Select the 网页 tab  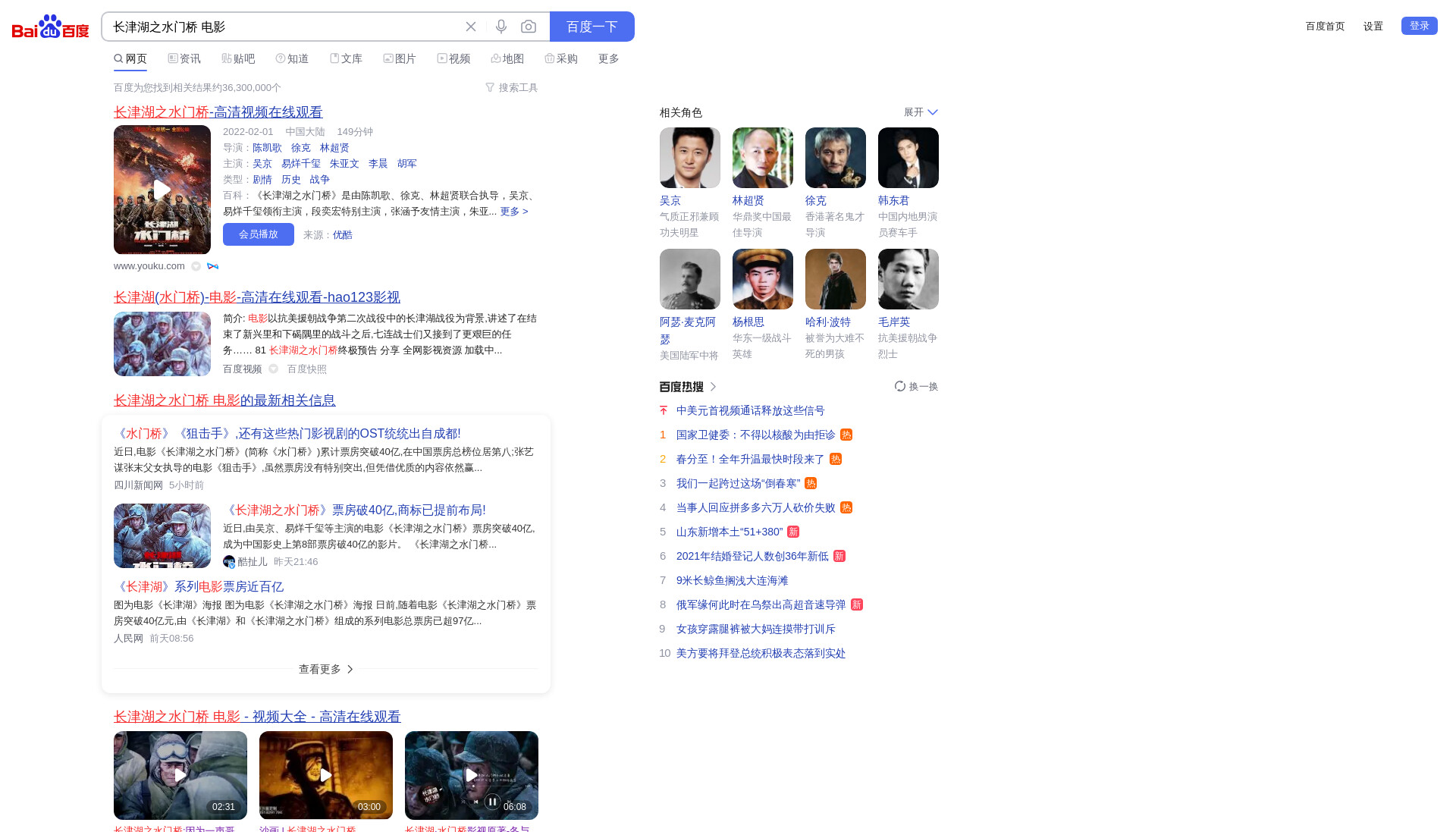coord(130,59)
